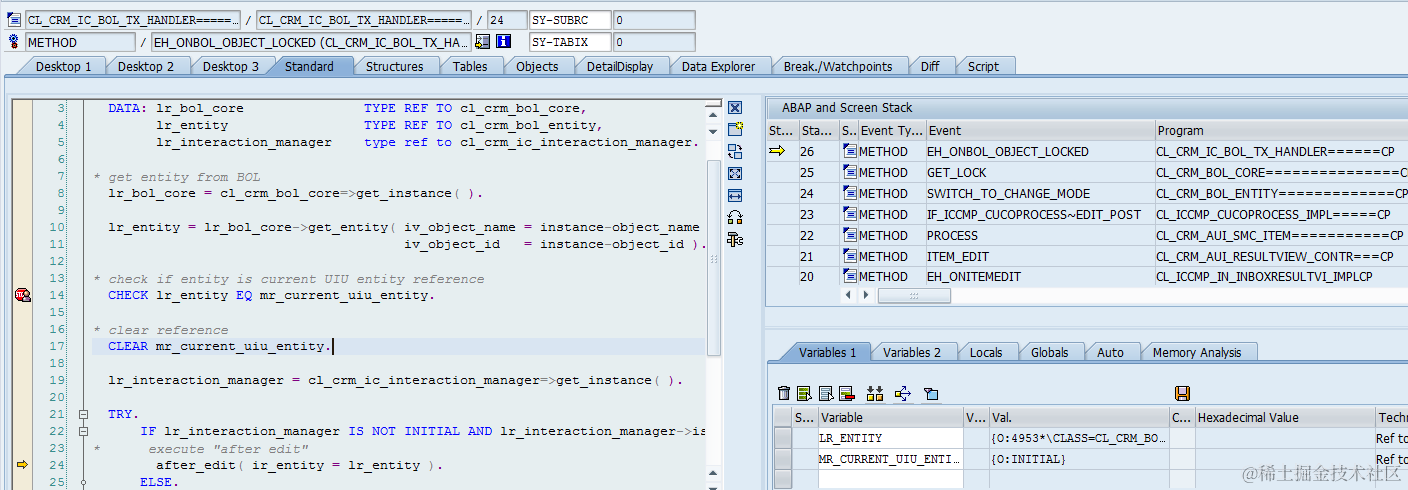
Task: Click the Hexadecimal Value column header
Action: [x=1285, y=417]
